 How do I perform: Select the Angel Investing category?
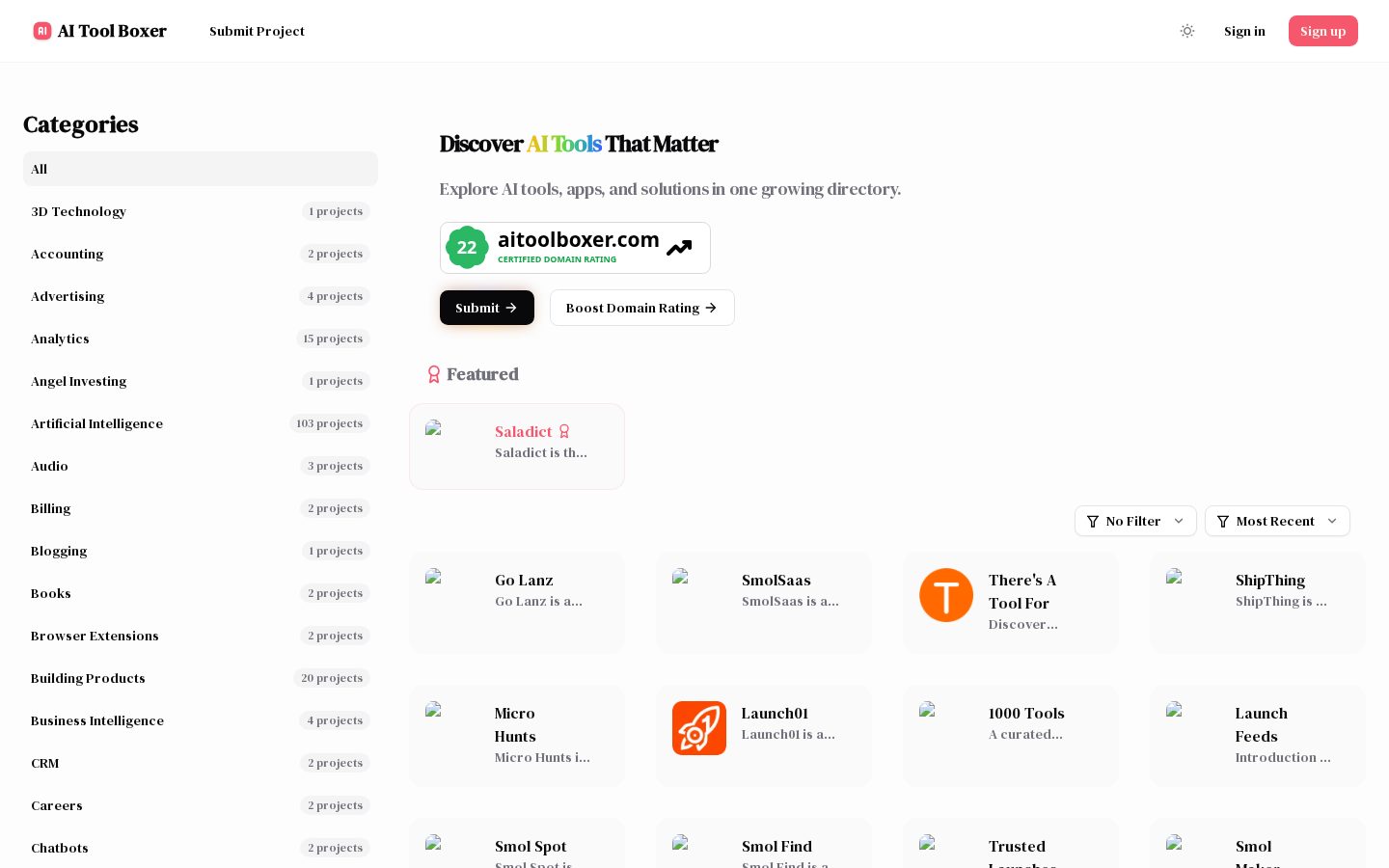coord(201,381)
